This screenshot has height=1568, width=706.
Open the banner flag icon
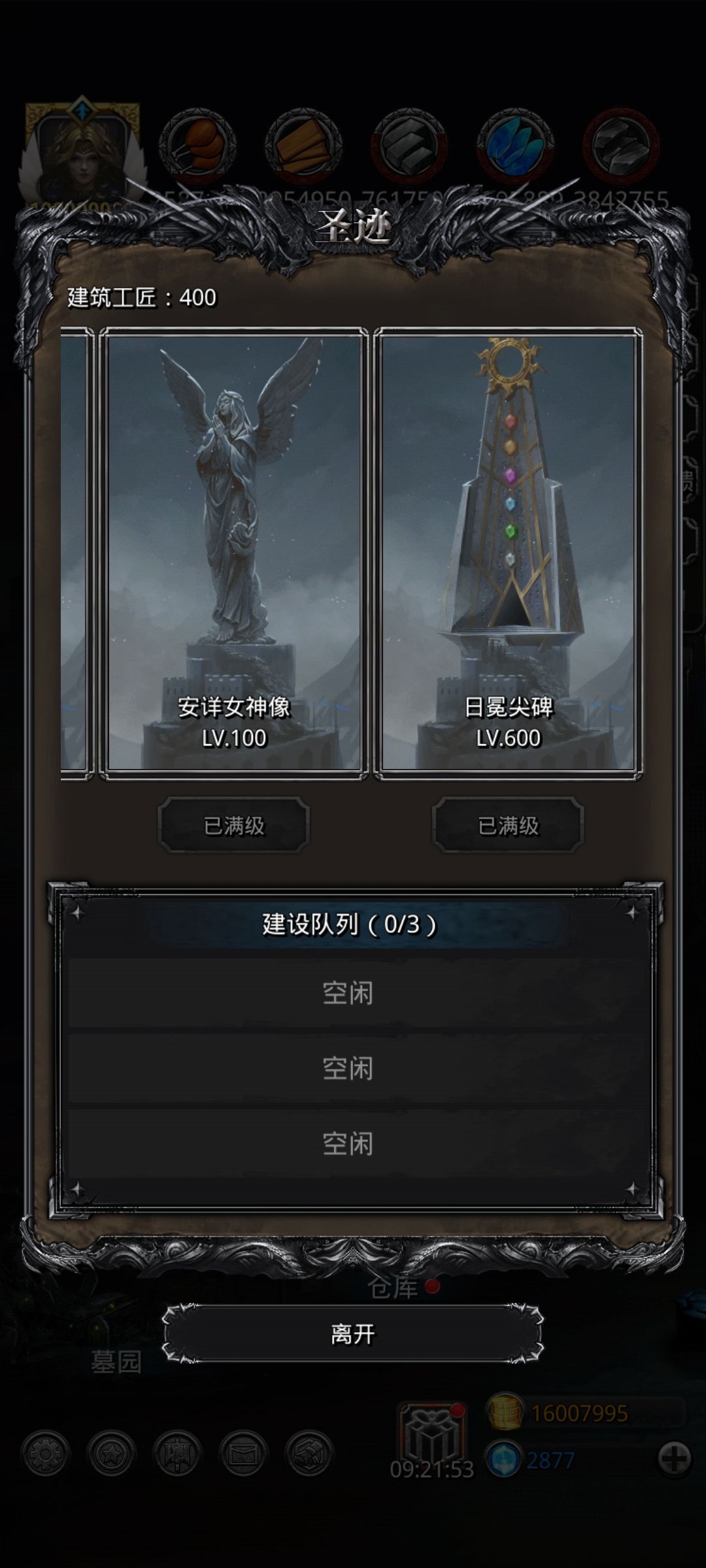point(178,1454)
